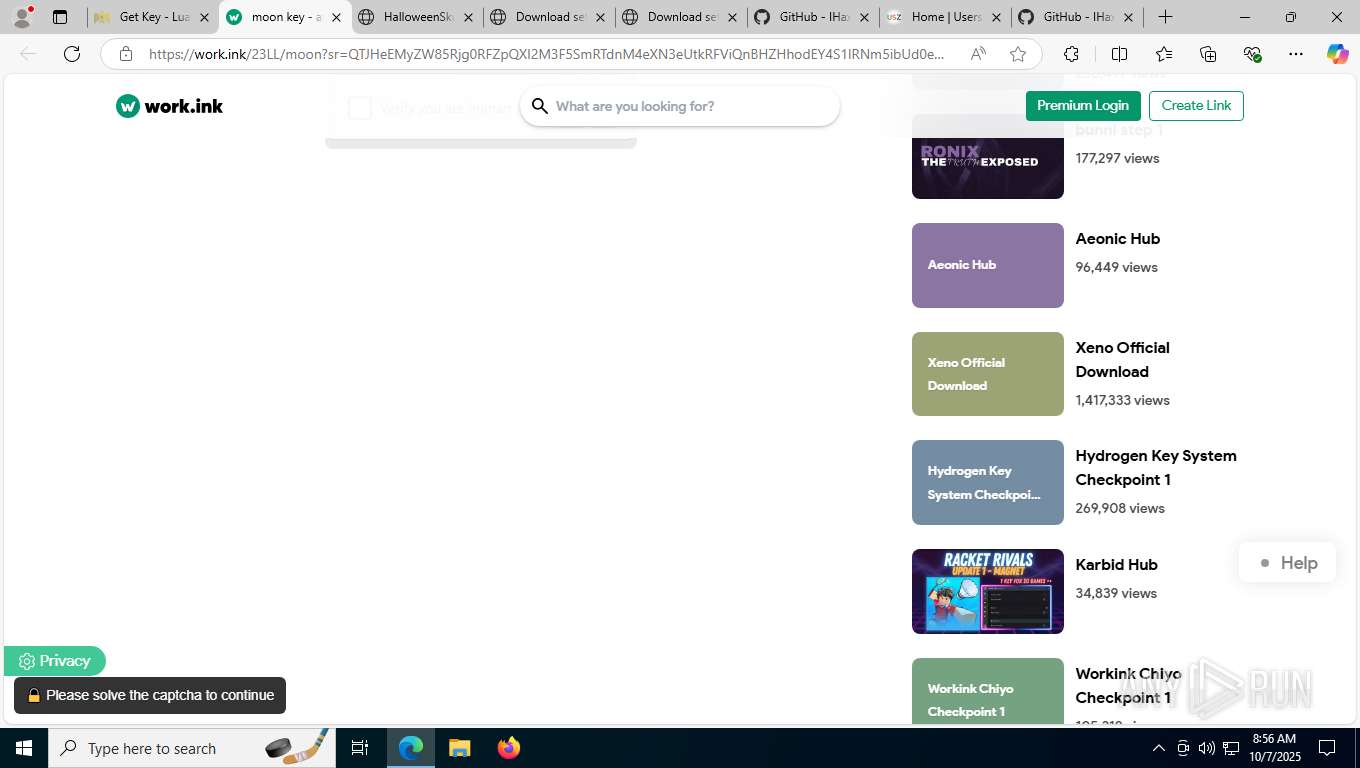This screenshot has width=1360, height=768.
Task: Click the Hydrogen Key System thumbnail
Action: (x=988, y=482)
